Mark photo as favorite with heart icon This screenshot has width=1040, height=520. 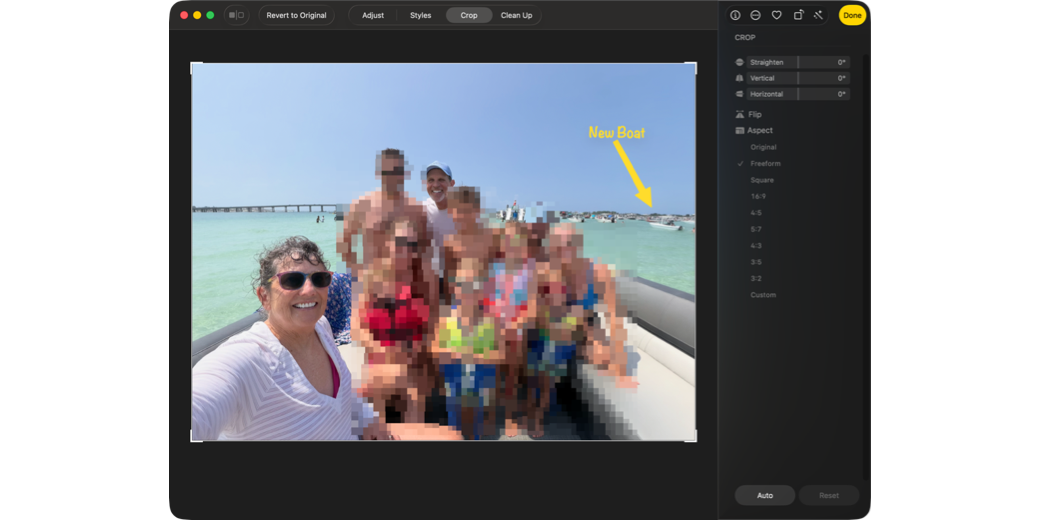777,15
